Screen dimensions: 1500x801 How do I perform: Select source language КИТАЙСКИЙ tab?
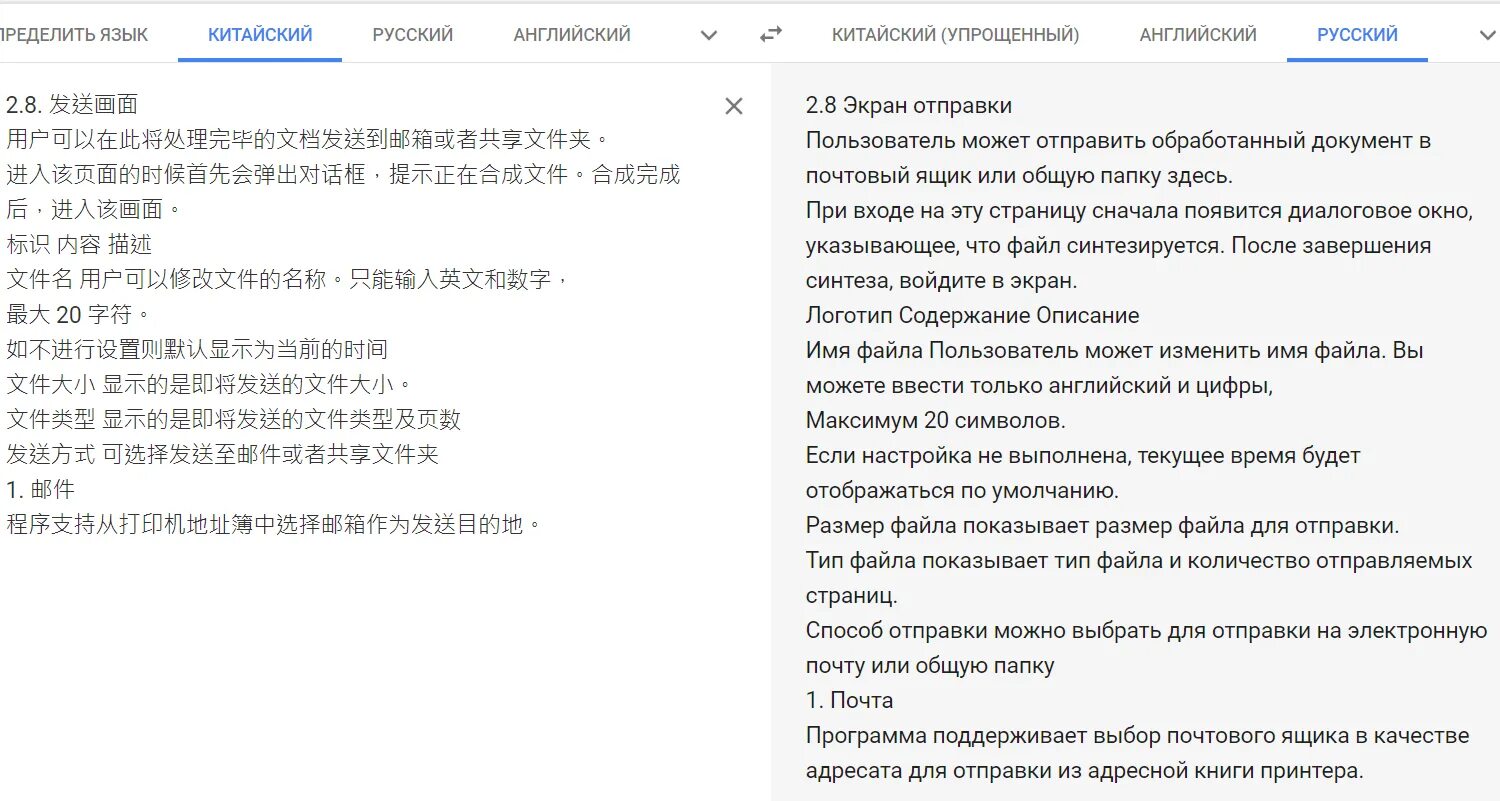coord(260,35)
